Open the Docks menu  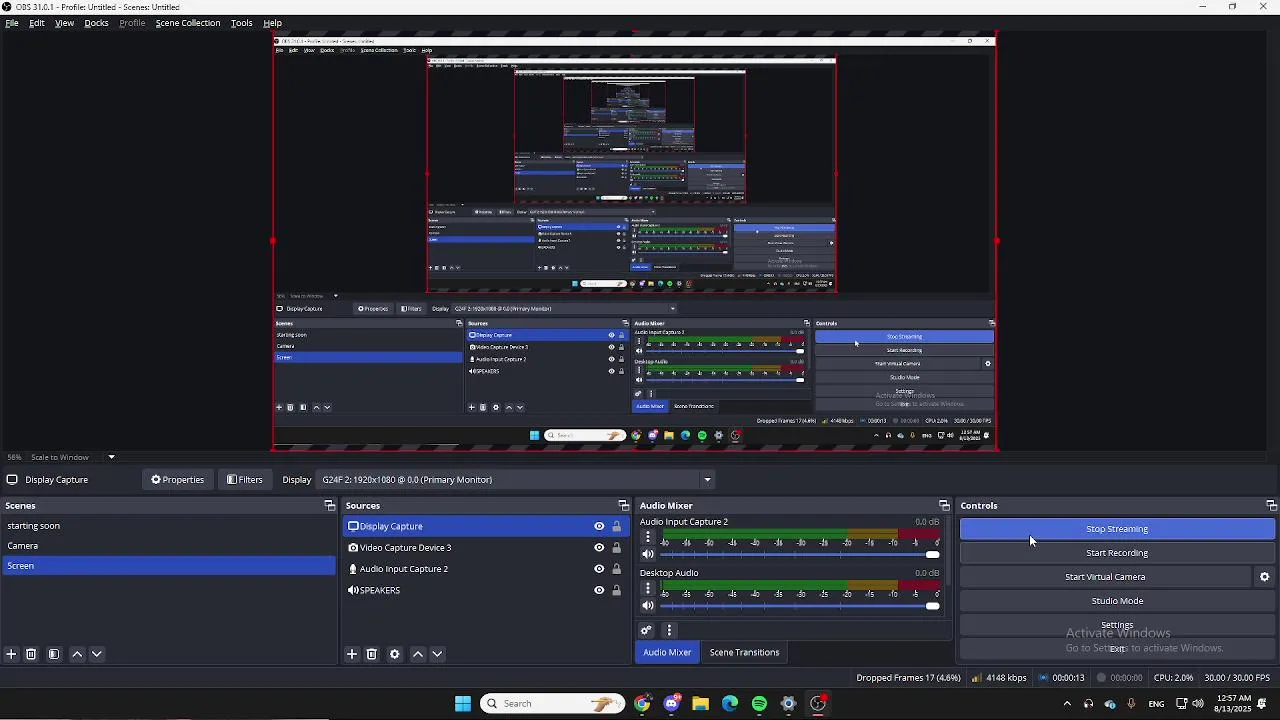coord(96,23)
